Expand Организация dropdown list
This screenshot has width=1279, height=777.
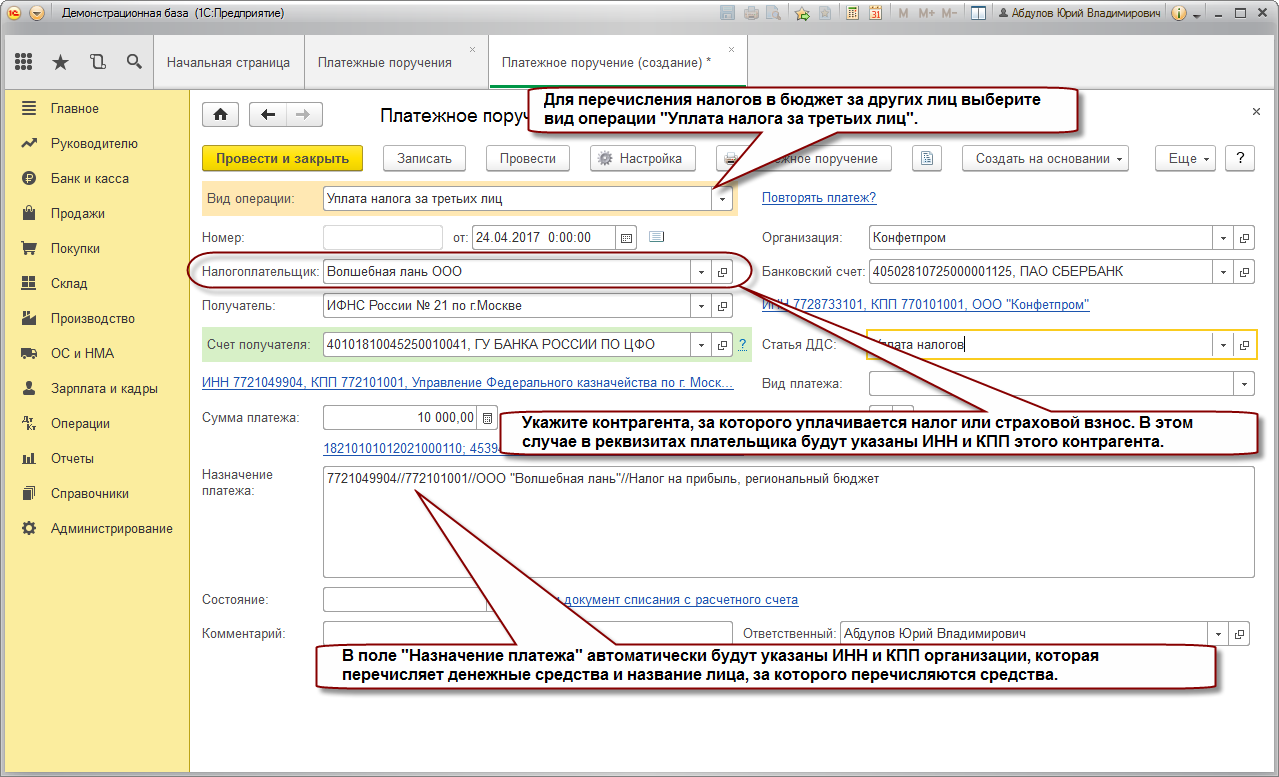(x=1223, y=238)
